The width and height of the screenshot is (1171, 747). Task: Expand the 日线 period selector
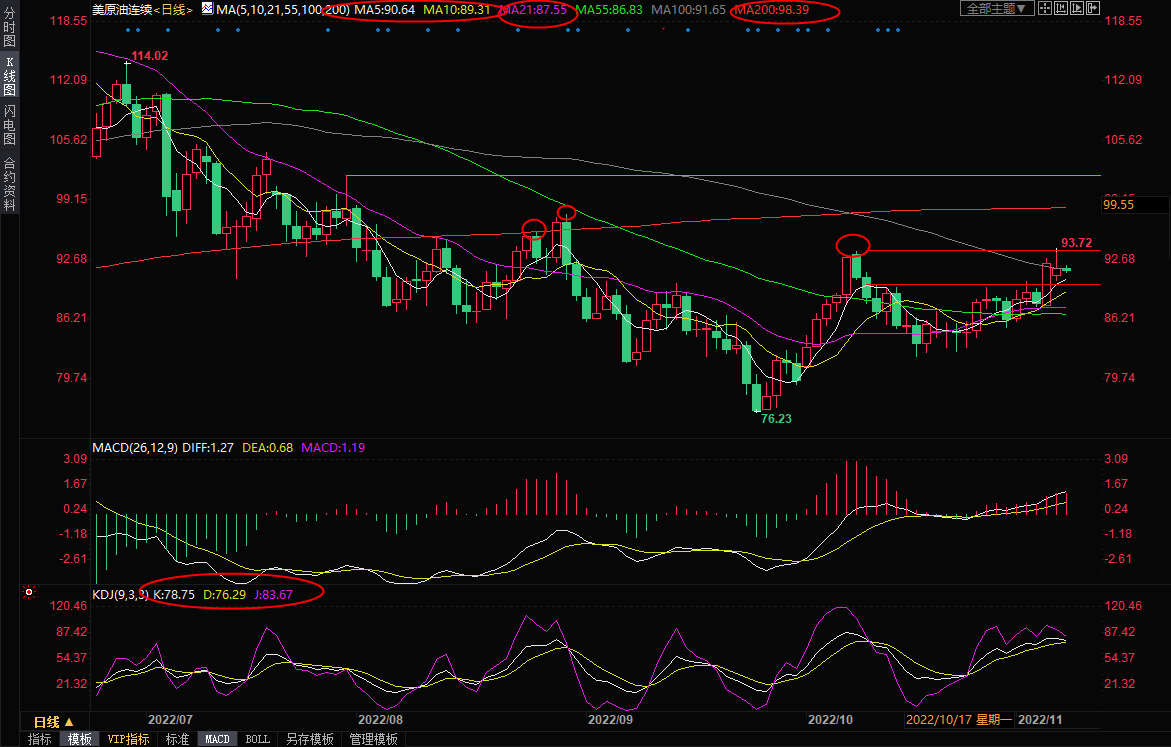pos(53,721)
